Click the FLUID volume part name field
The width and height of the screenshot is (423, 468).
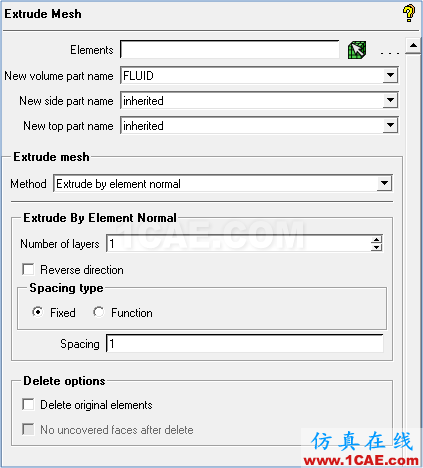pyautogui.click(x=252, y=76)
